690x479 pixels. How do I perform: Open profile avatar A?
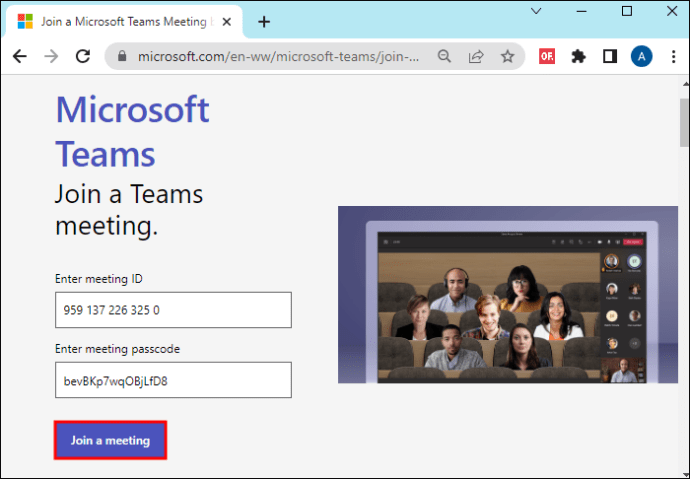[641, 56]
